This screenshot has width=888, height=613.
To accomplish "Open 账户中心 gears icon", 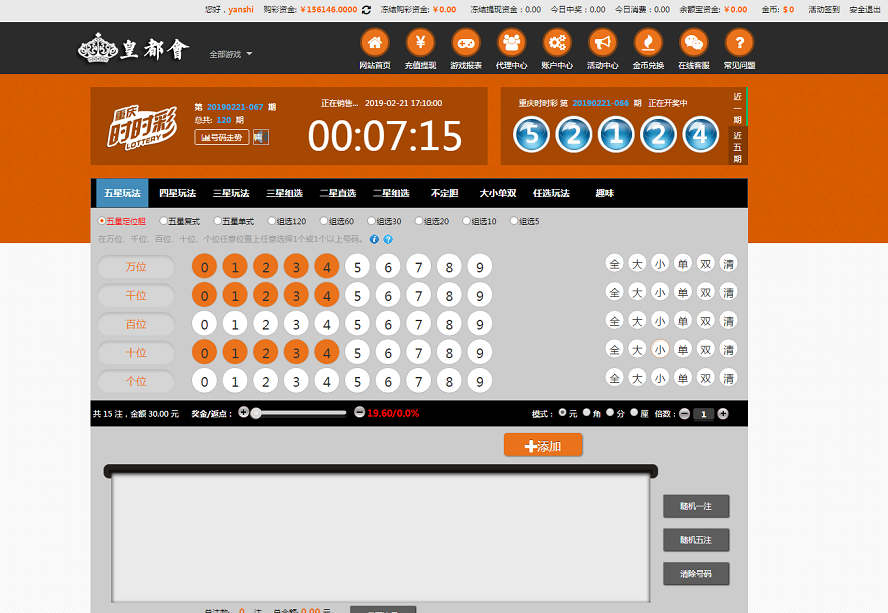I will click(x=557, y=43).
